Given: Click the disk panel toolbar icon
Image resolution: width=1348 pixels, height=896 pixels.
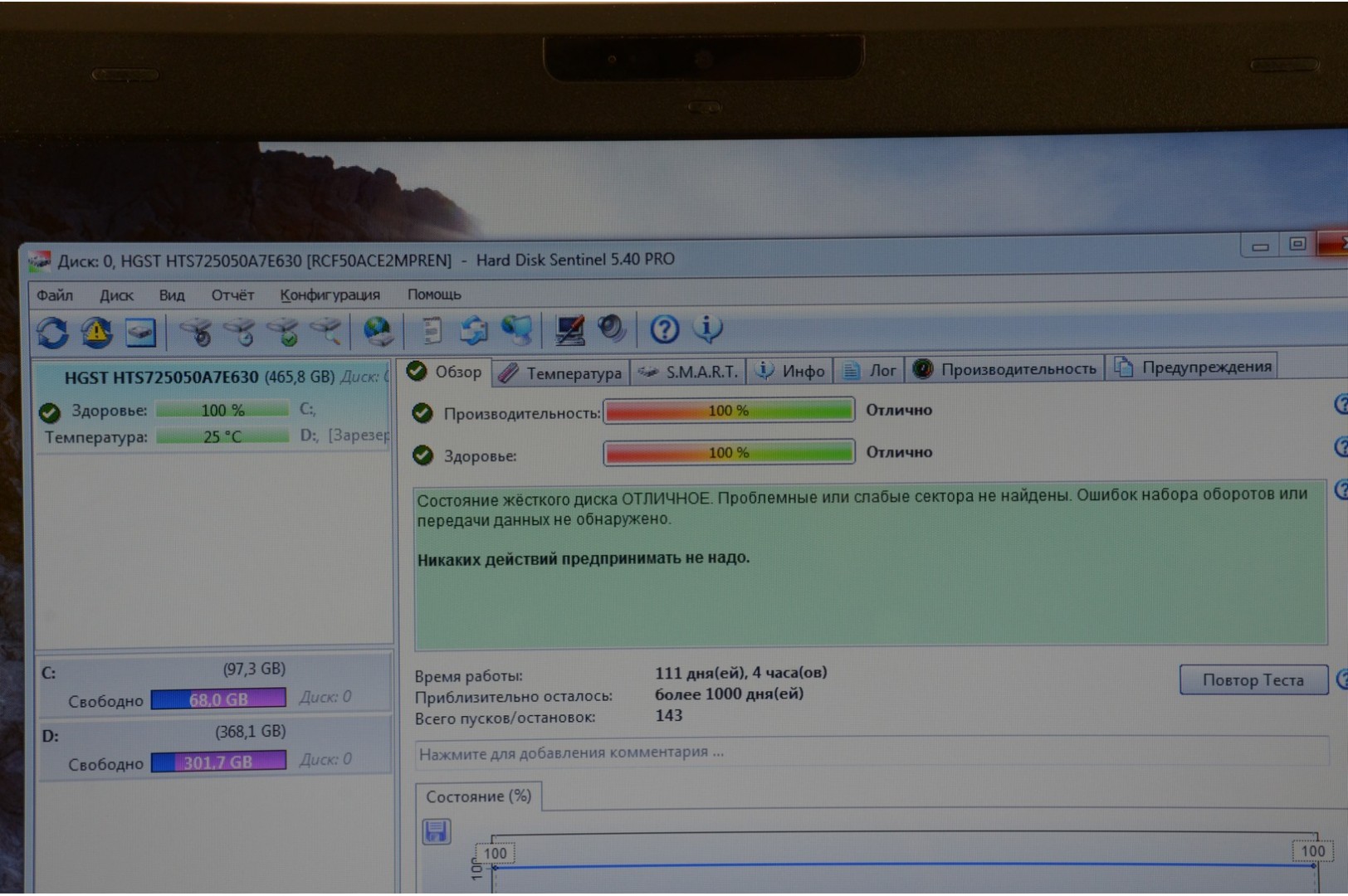Looking at the screenshot, I should point(141,333).
